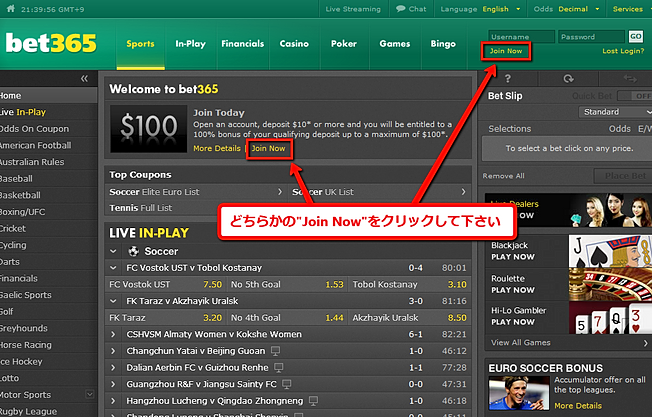The image size is (652, 417).
Task: Open Roulette Play Now card
Action: [568, 284]
